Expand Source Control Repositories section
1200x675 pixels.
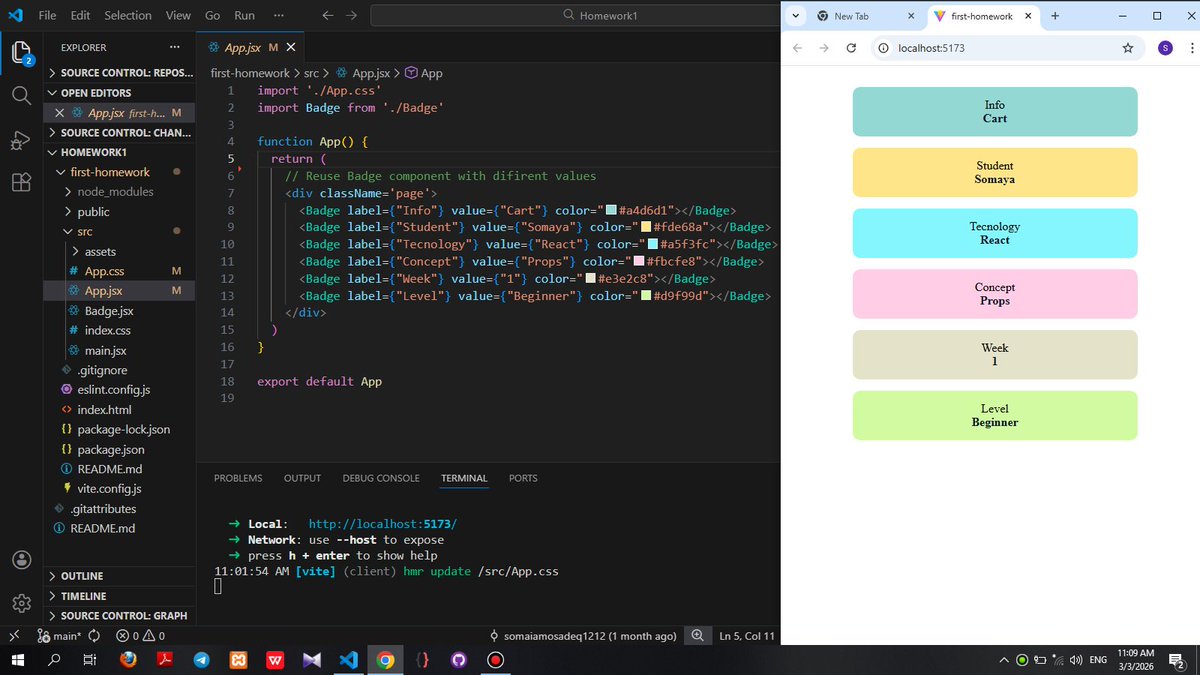[120, 73]
